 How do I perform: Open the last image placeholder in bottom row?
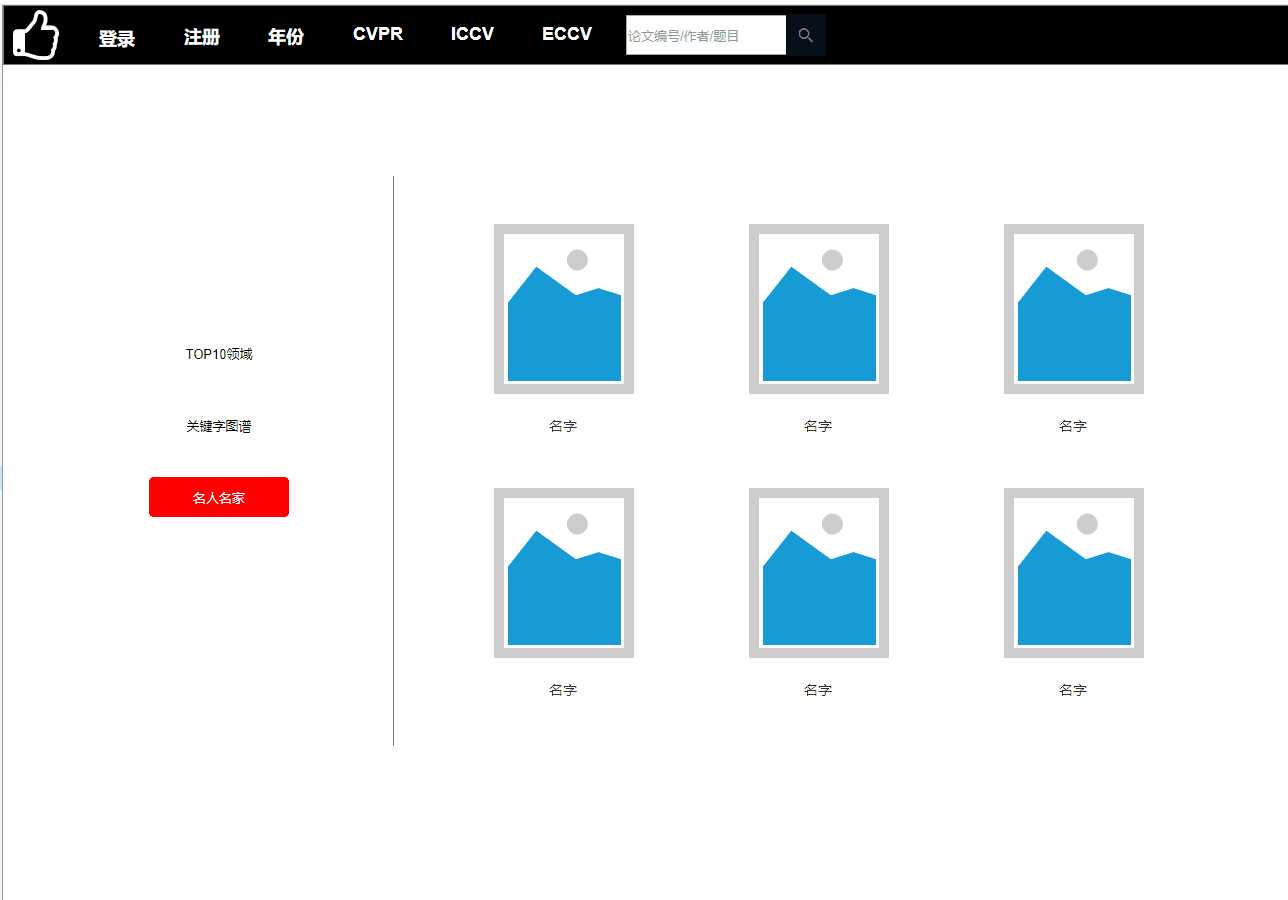pyautogui.click(x=1074, y=573)
